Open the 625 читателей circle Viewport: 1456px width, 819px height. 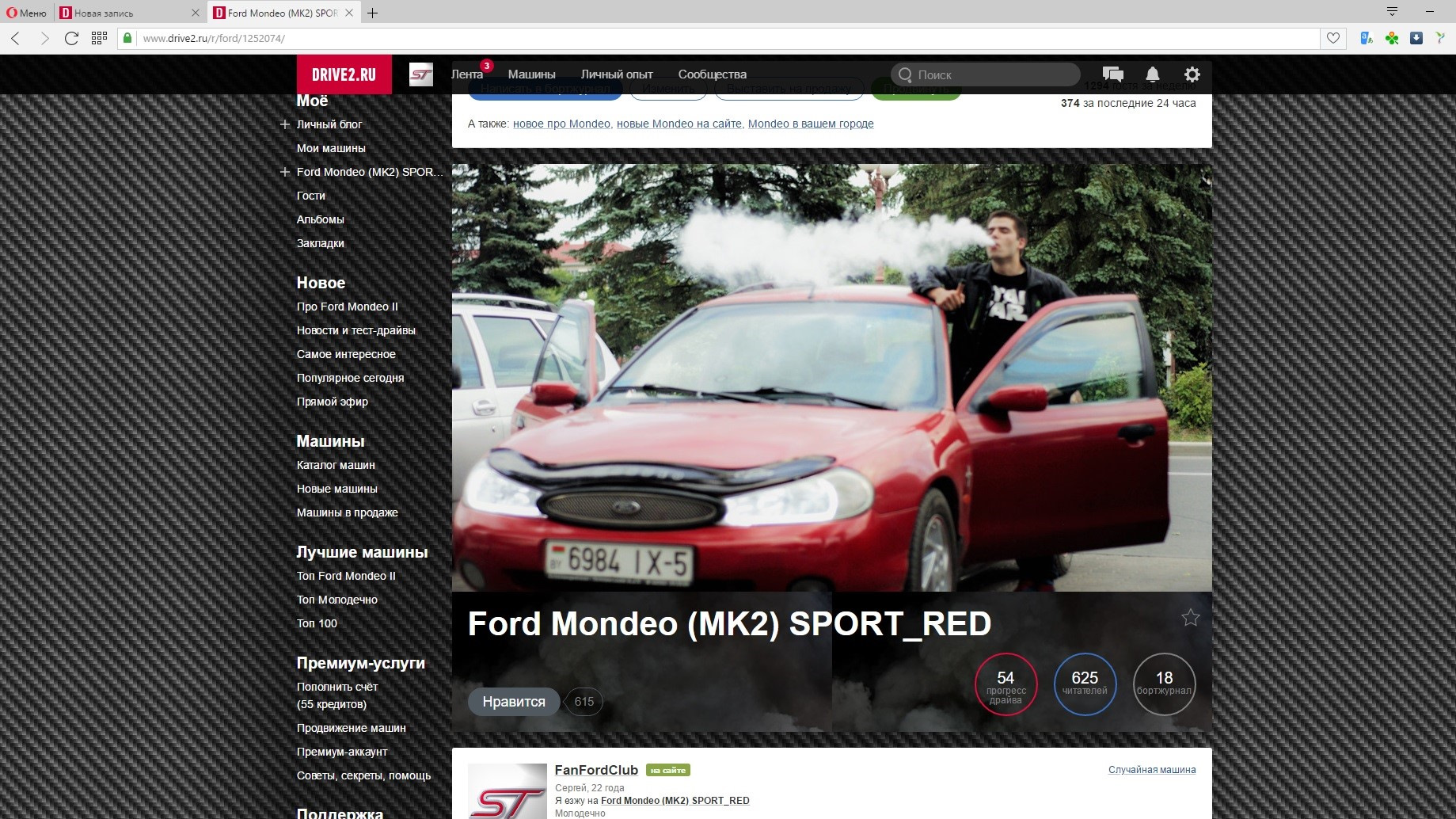(x=1085, y=684)
